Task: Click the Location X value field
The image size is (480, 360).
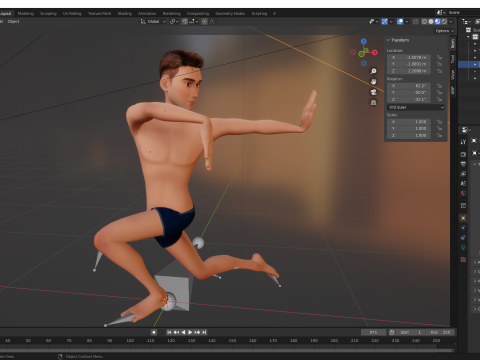Action: click(x=409, y=57)
